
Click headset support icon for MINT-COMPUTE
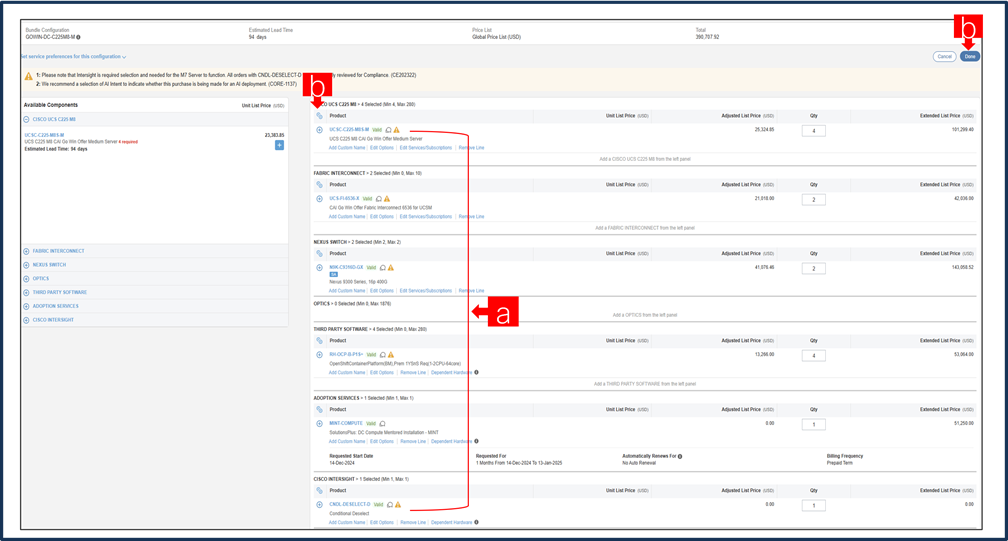pyautogui.click(x=382, y=423)
